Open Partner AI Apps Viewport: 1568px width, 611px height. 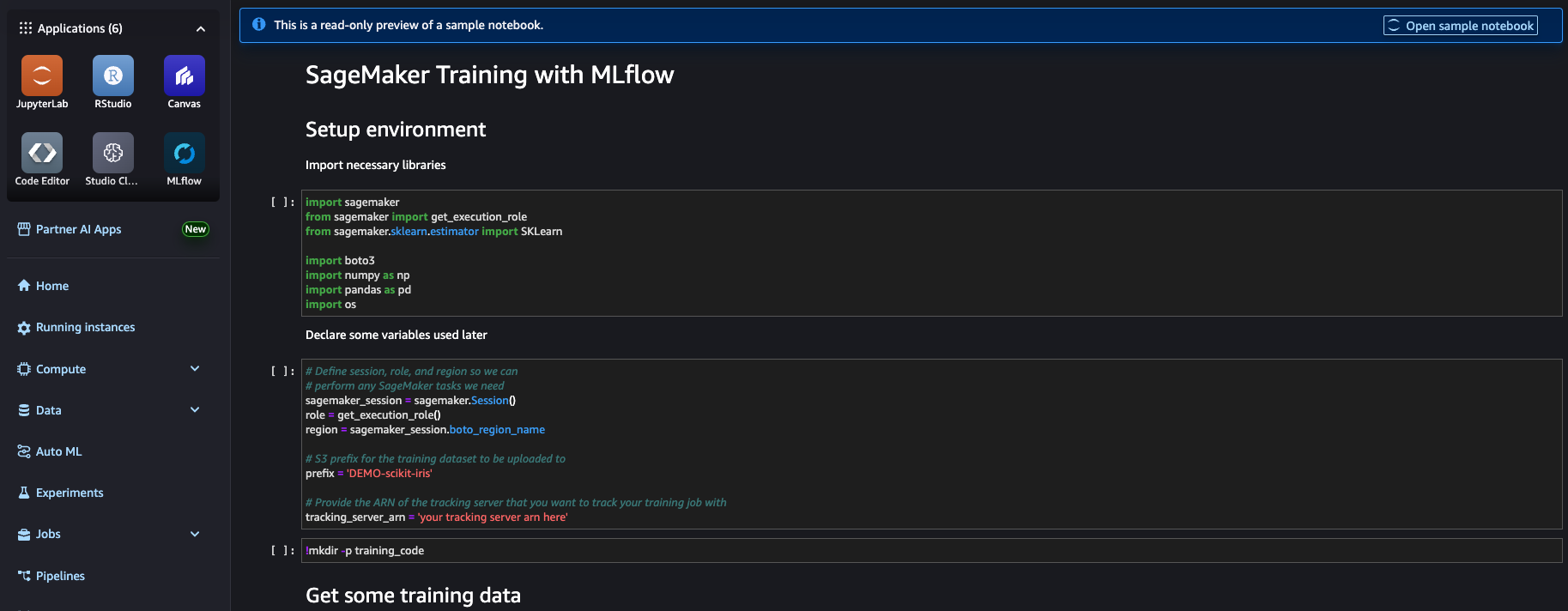(77, 228)
